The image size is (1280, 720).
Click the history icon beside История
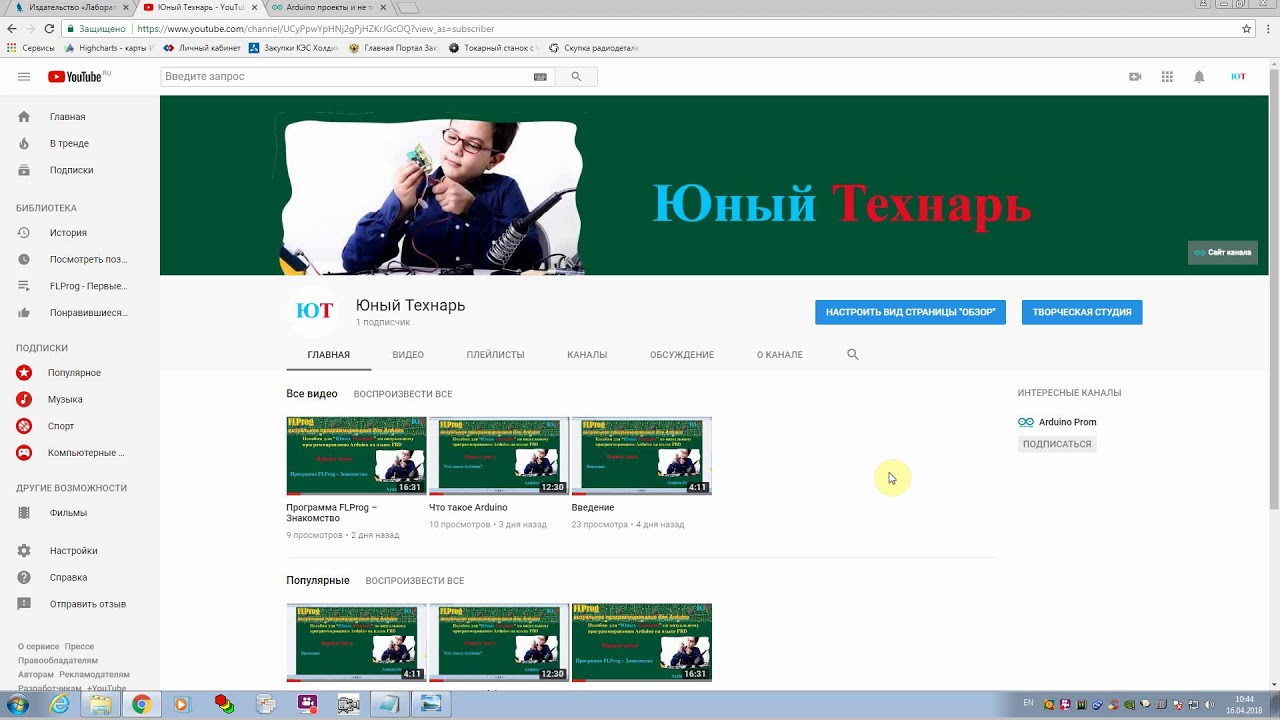point(24,233)
